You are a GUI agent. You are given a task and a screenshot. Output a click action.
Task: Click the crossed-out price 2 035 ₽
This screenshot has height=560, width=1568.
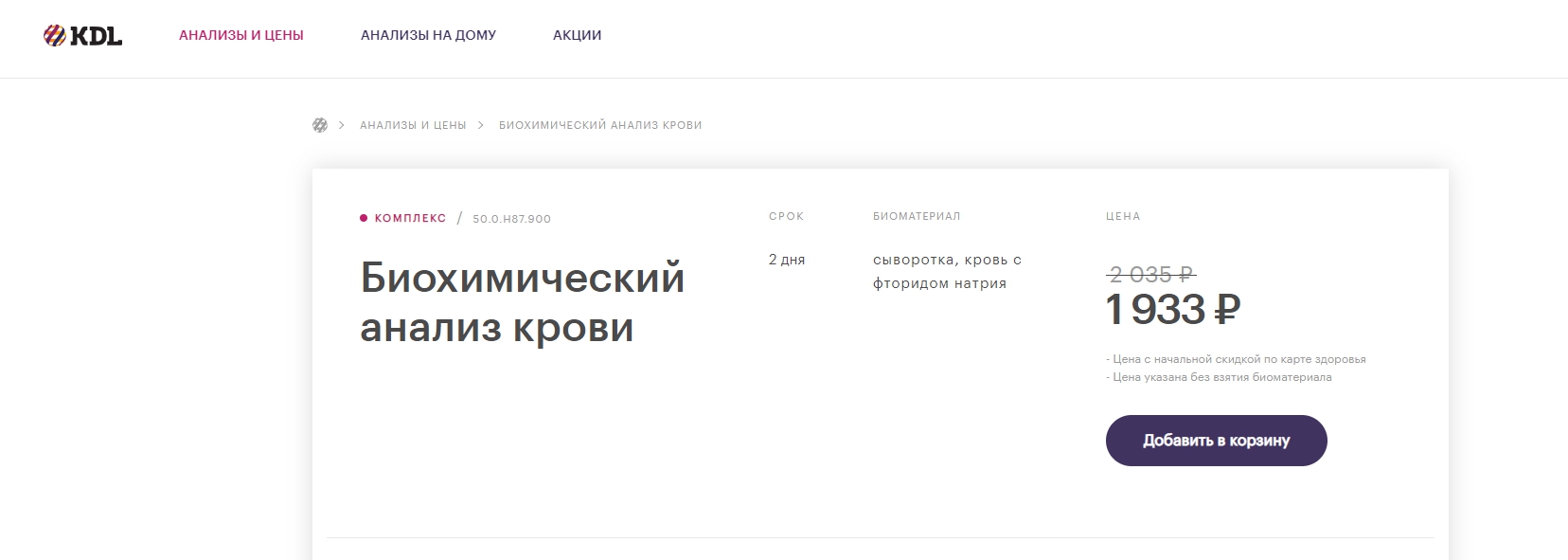(1150, 275)
